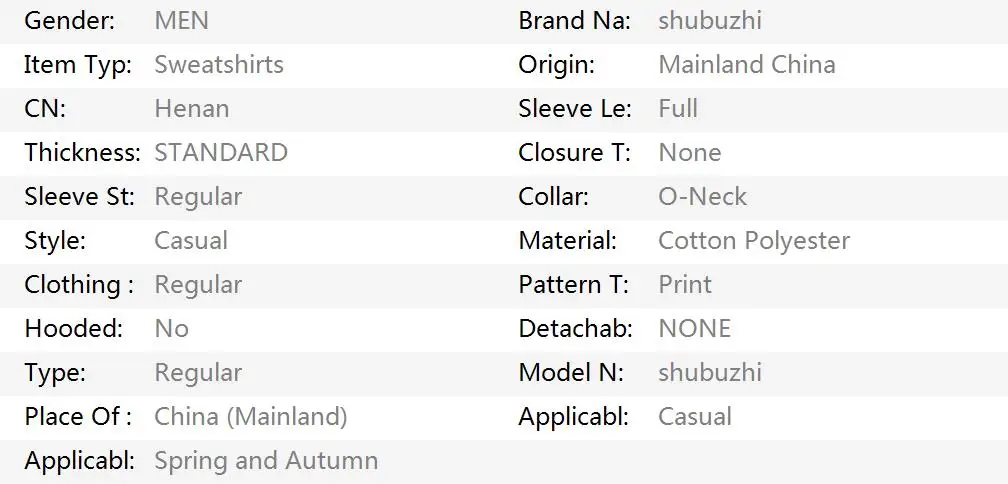1008x484 pixels.
Task: Click the Sleeve Le value Full
Action: point(678,109)
